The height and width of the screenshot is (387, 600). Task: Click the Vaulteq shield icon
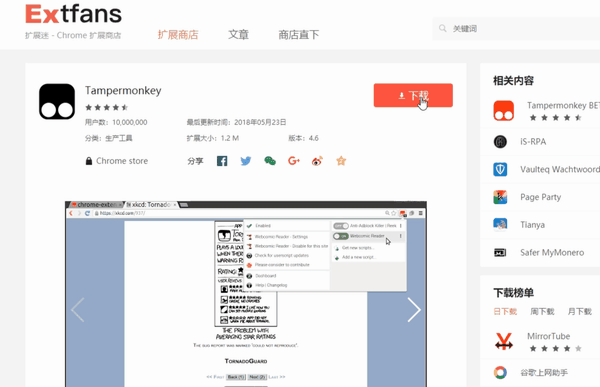500,169
